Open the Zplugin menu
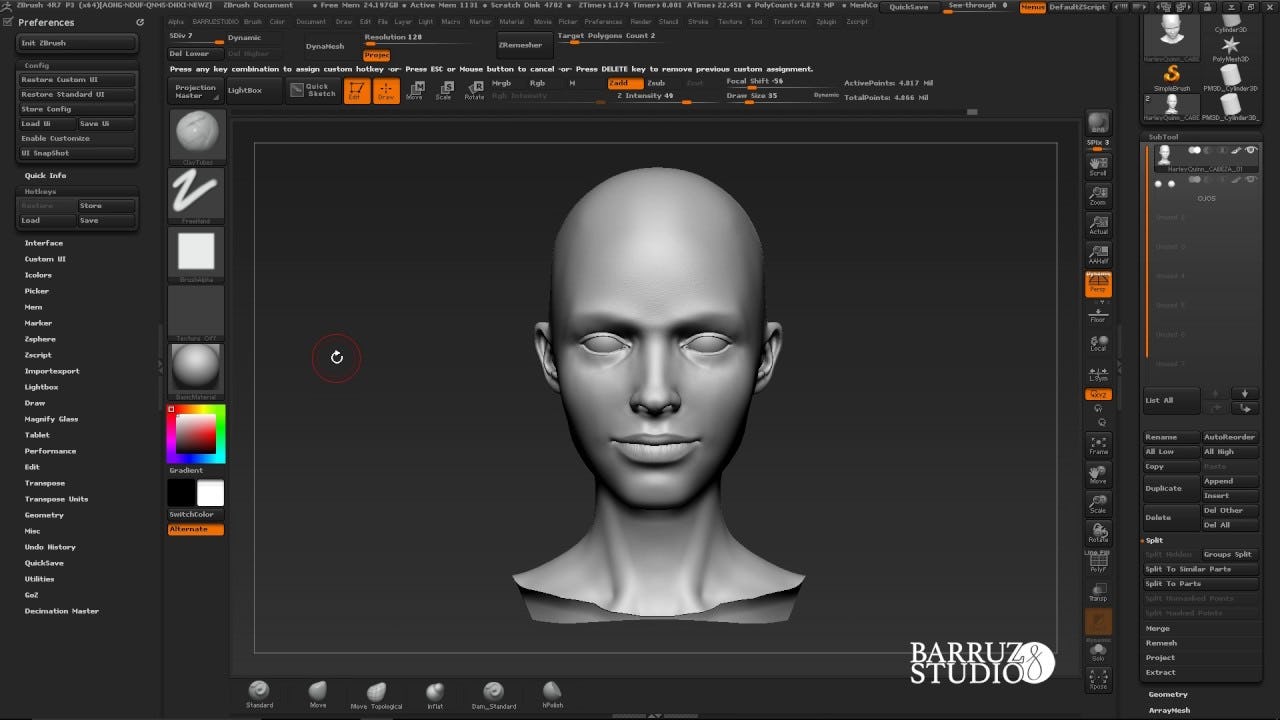 [826, 21]
